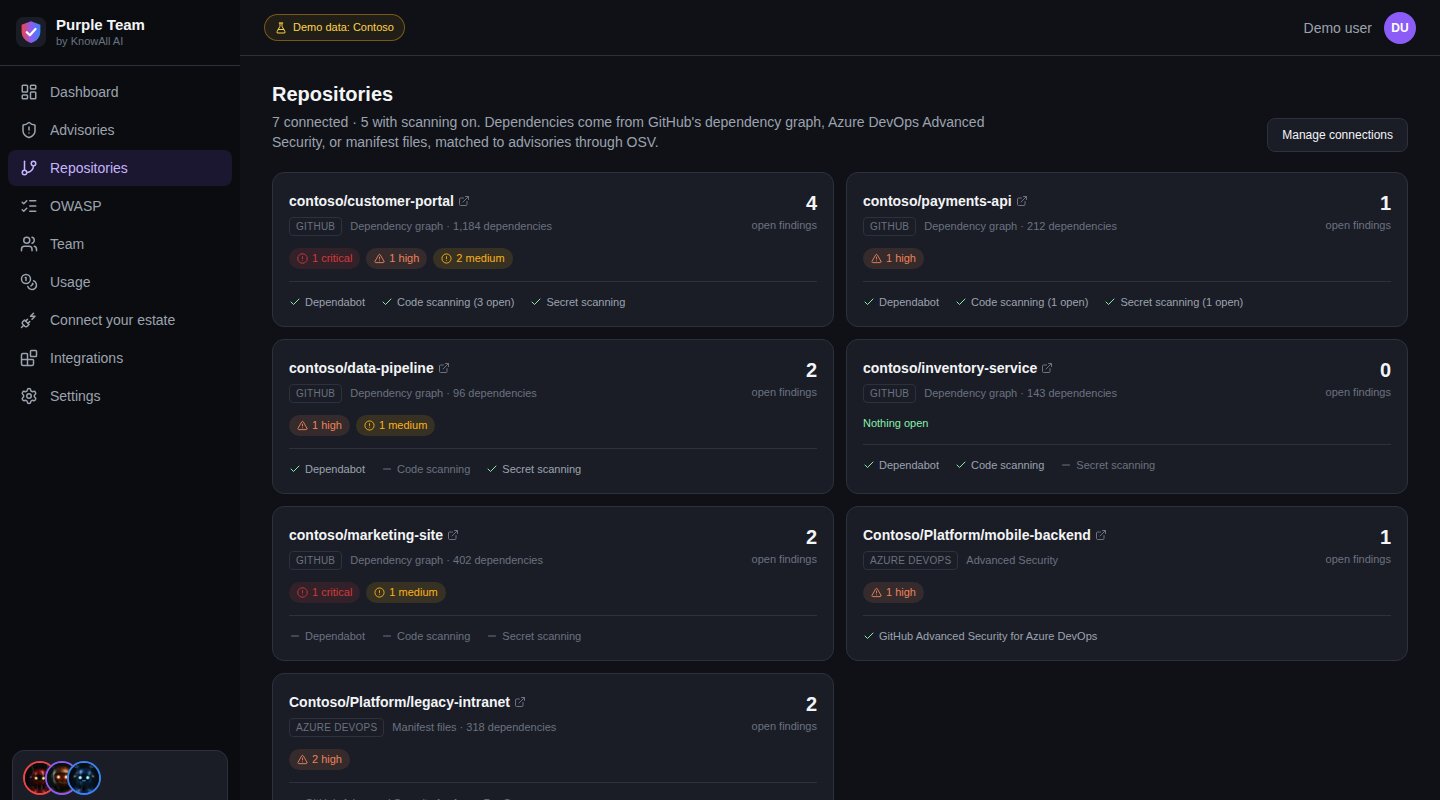Click the Connect your estate plug icon
The image size is (1440, 800).
point(29,320)
